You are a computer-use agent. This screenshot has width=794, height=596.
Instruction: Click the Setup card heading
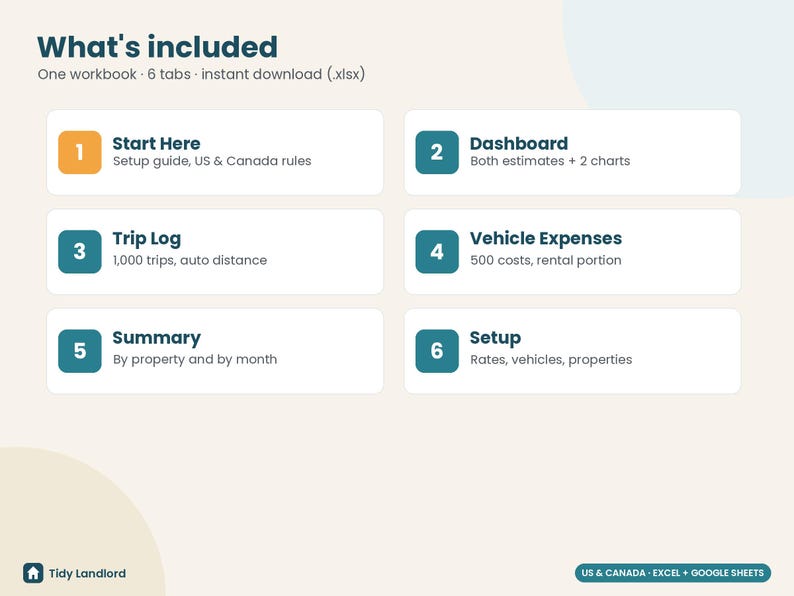495,338
